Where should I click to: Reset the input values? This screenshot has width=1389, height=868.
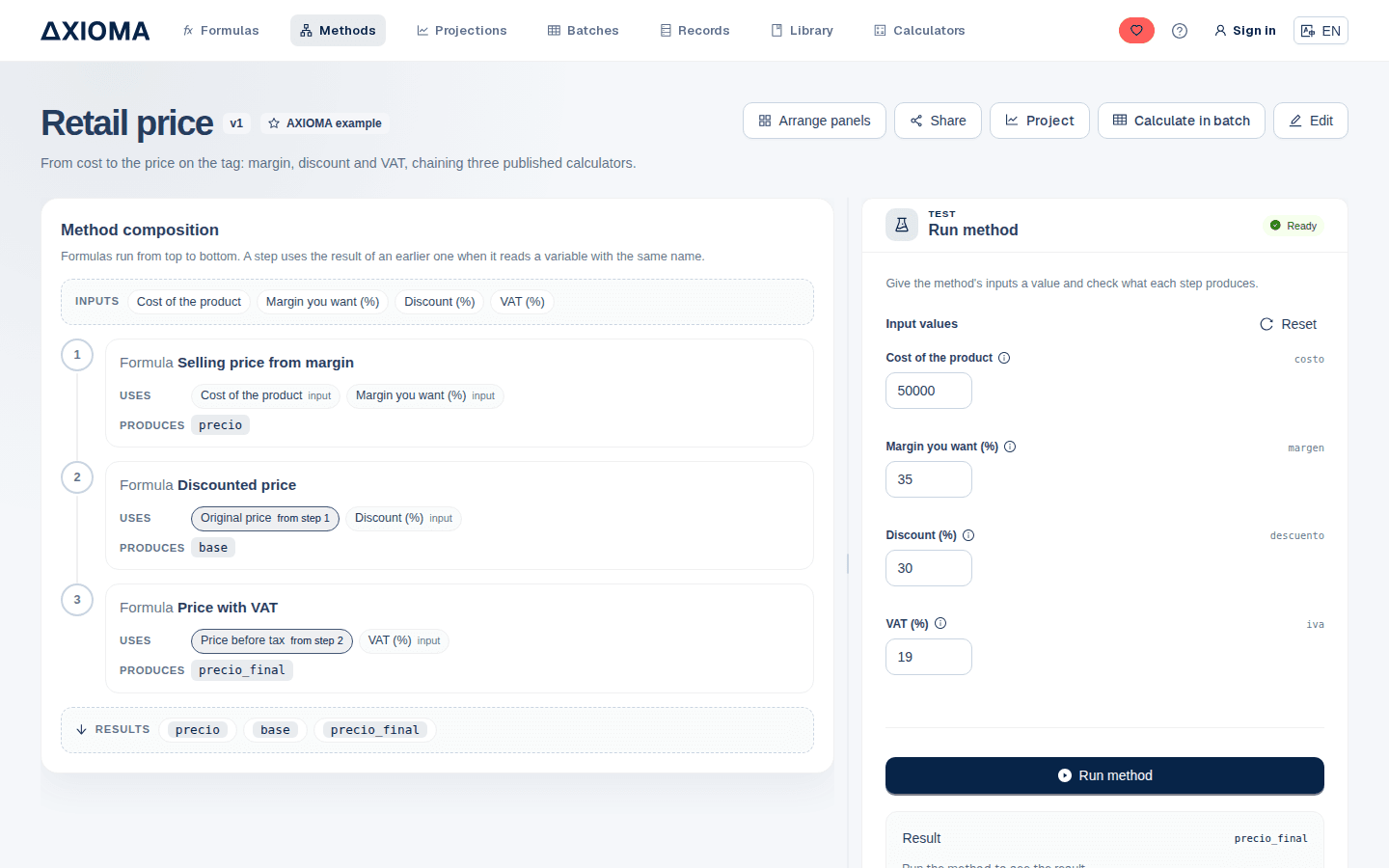(x=1288, y=324)
